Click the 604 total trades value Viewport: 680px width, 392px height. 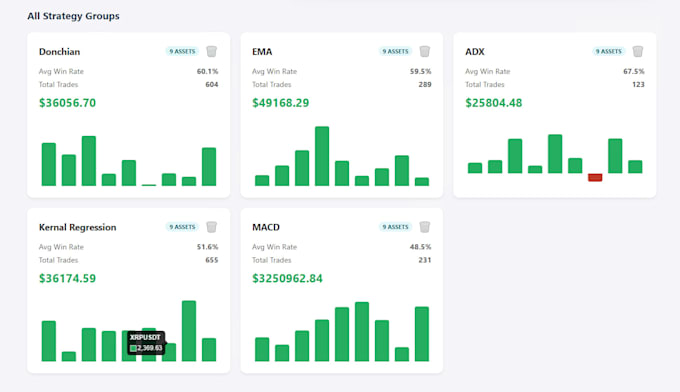tap(212, 85)
